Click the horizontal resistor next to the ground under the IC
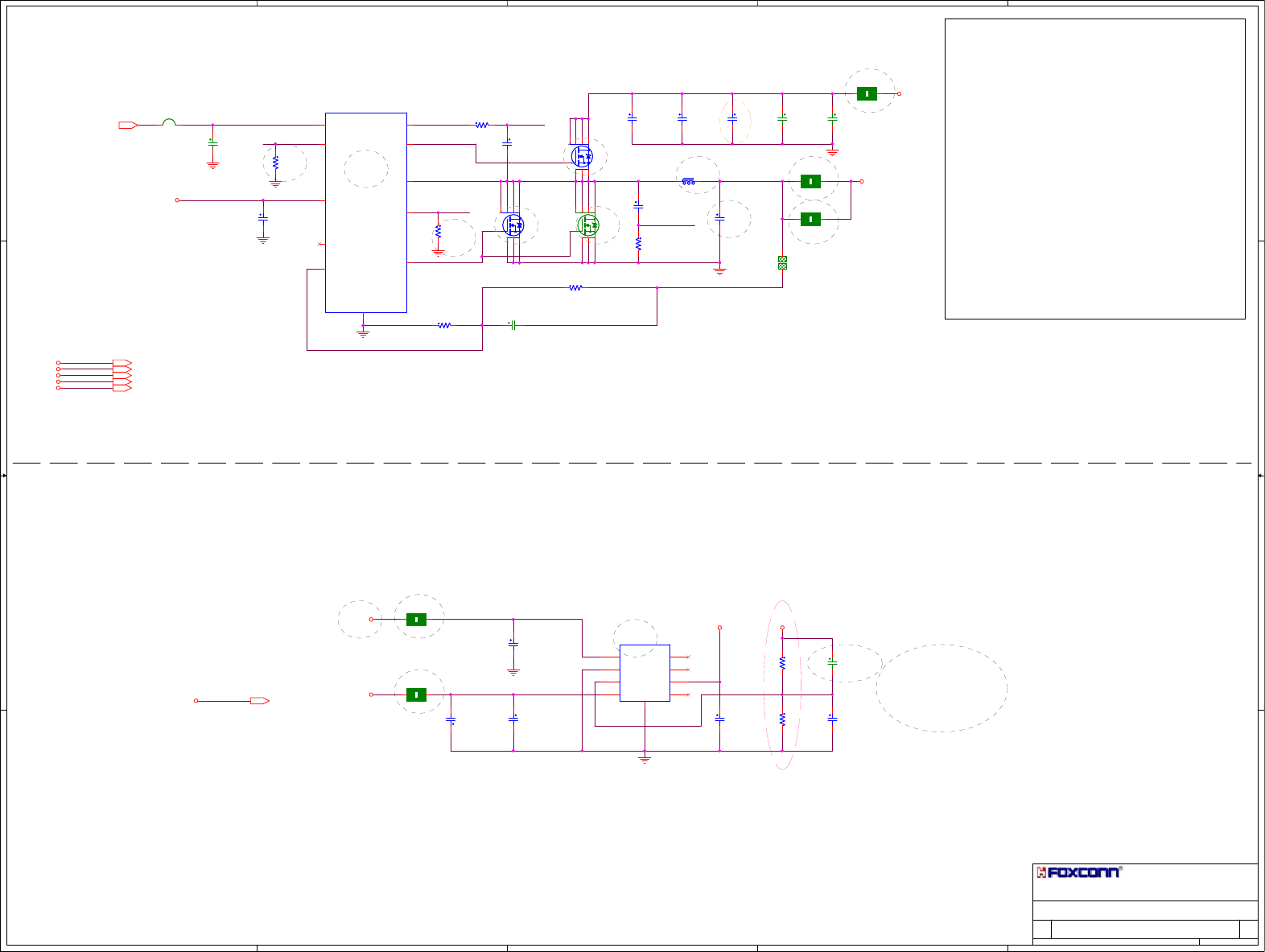Viewport: 1265px width, 952px height. tap(444, 325)
